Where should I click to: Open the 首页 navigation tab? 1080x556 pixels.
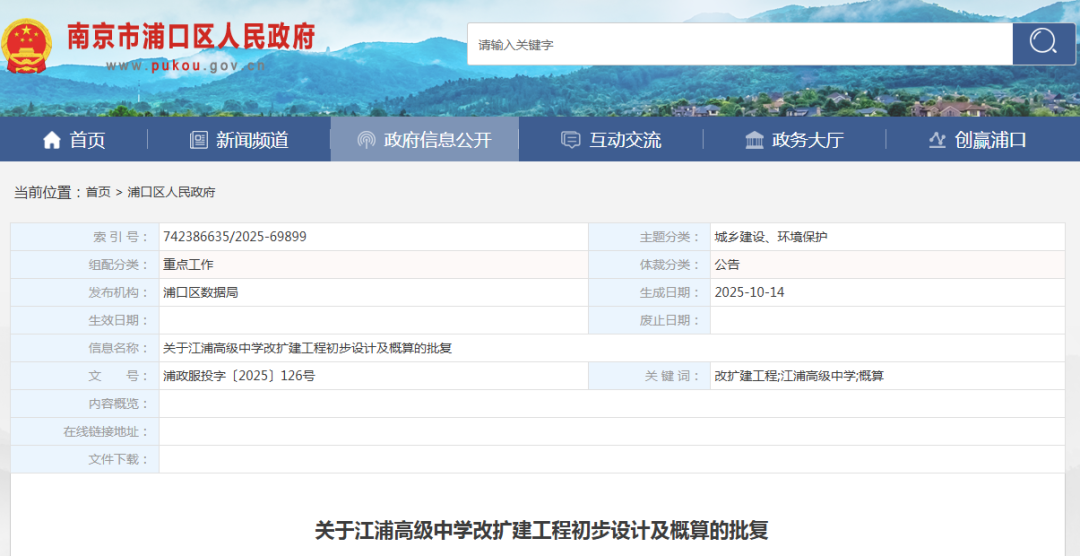coord(87,140)
